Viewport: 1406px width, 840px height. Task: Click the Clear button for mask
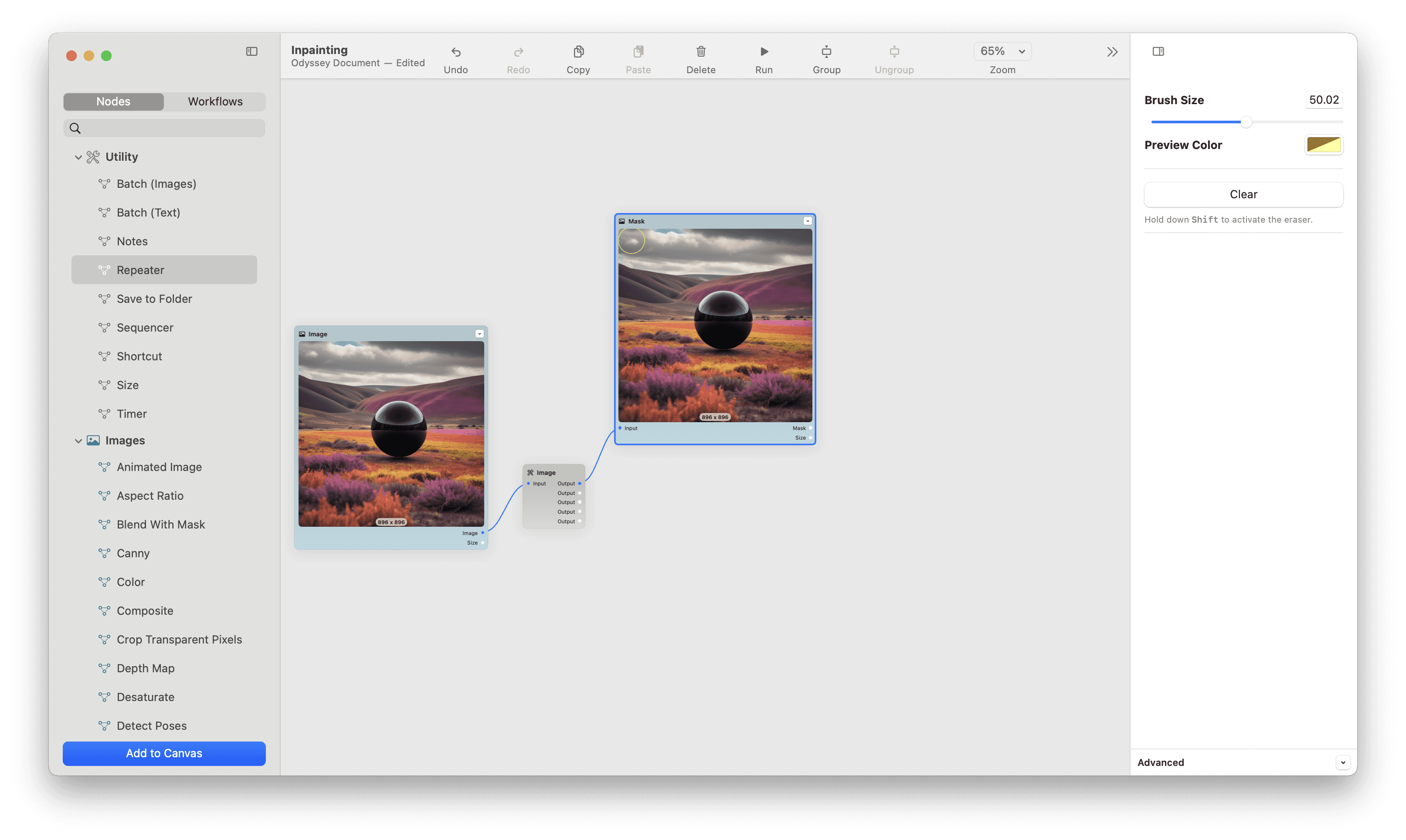(1243, 194)
